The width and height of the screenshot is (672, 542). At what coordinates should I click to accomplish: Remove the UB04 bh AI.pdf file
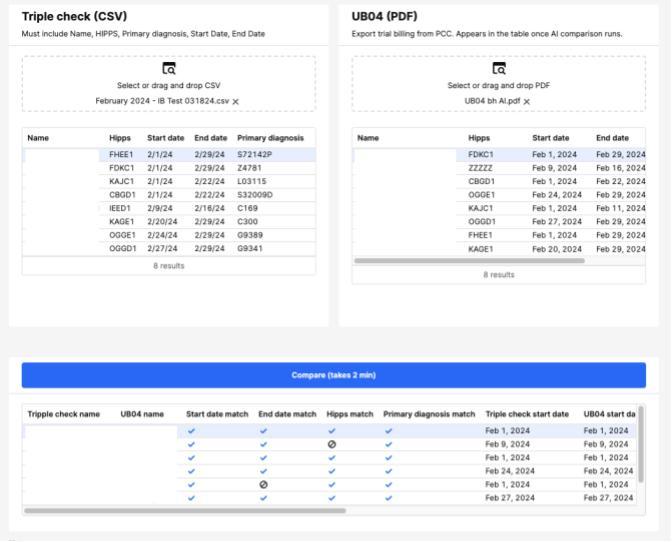[x=527, y=102]
